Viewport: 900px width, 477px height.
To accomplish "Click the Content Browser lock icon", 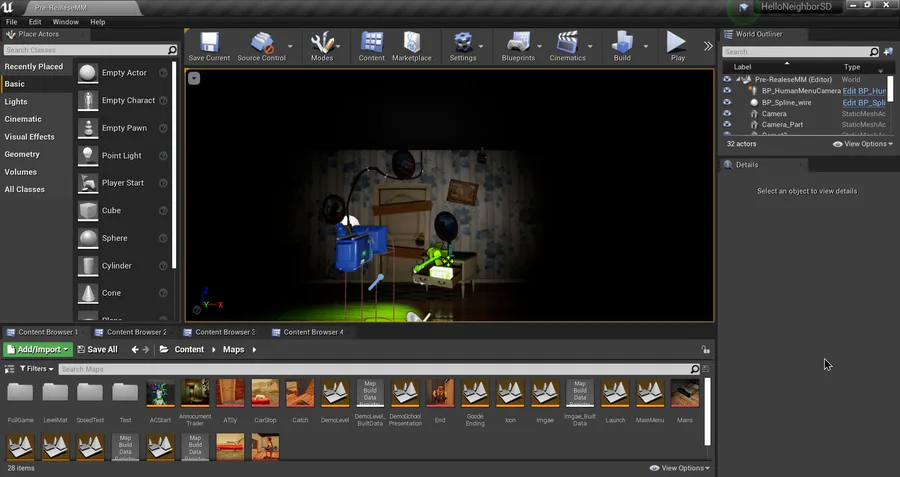I will point(705,349).
